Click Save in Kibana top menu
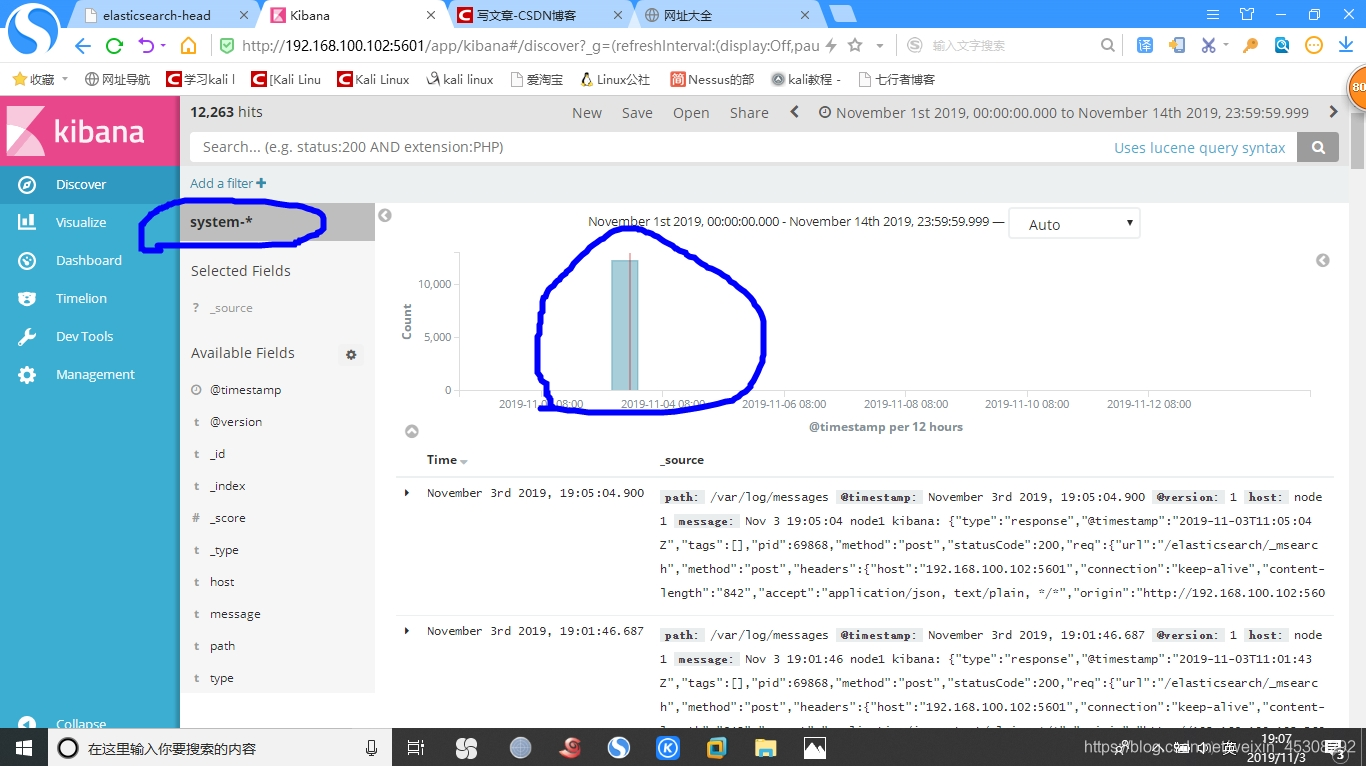1366x766 pixels. point(637,113)
